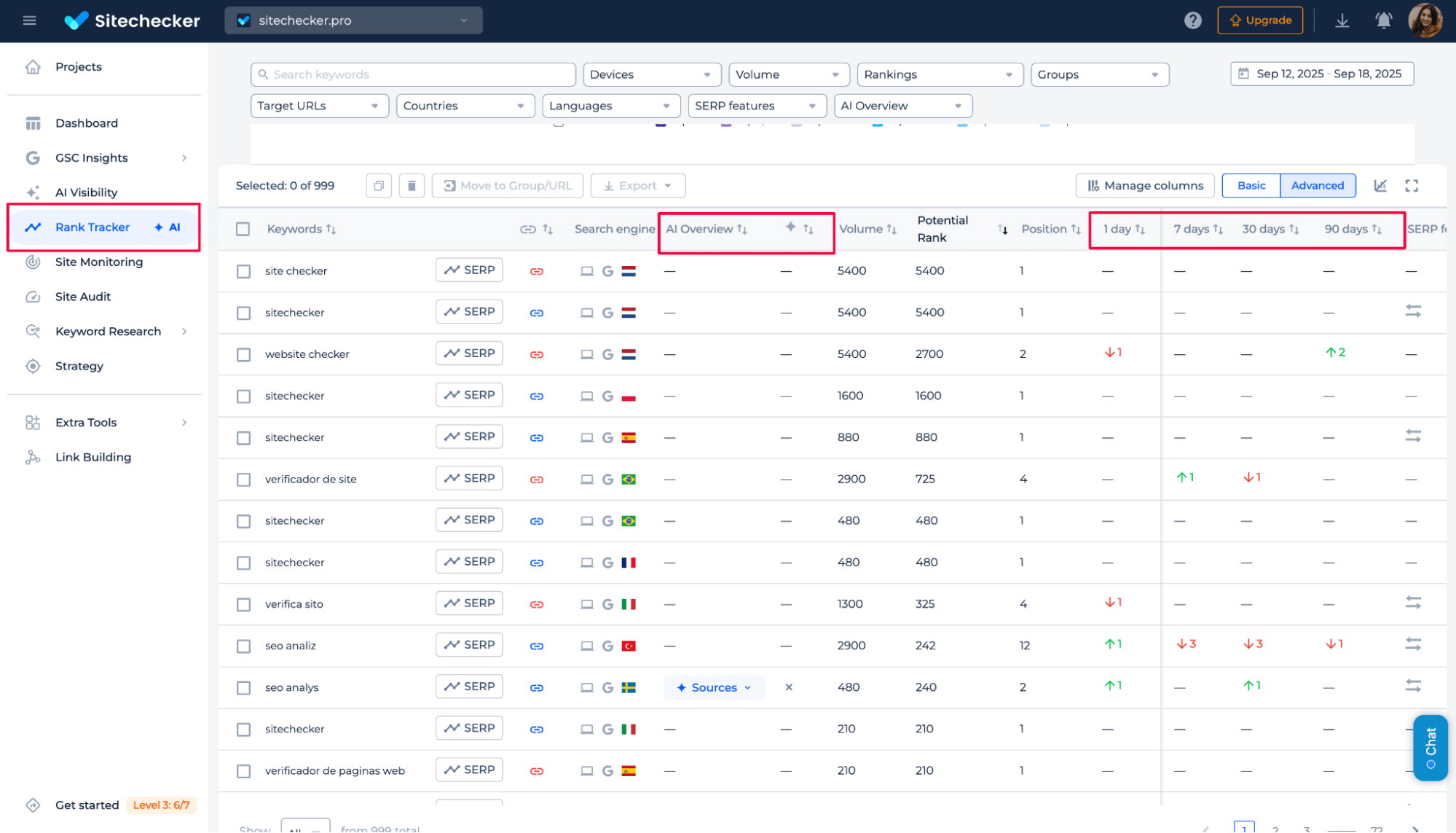Click the link icon for verifica sito row

tap(537, 604)
